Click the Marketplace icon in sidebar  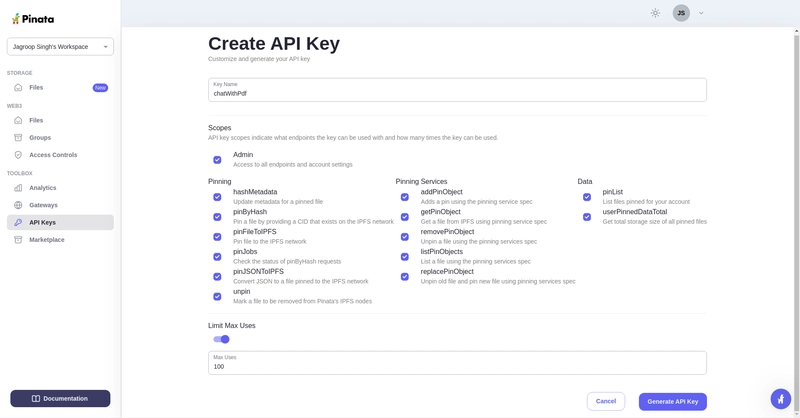(x=18, y=240)
